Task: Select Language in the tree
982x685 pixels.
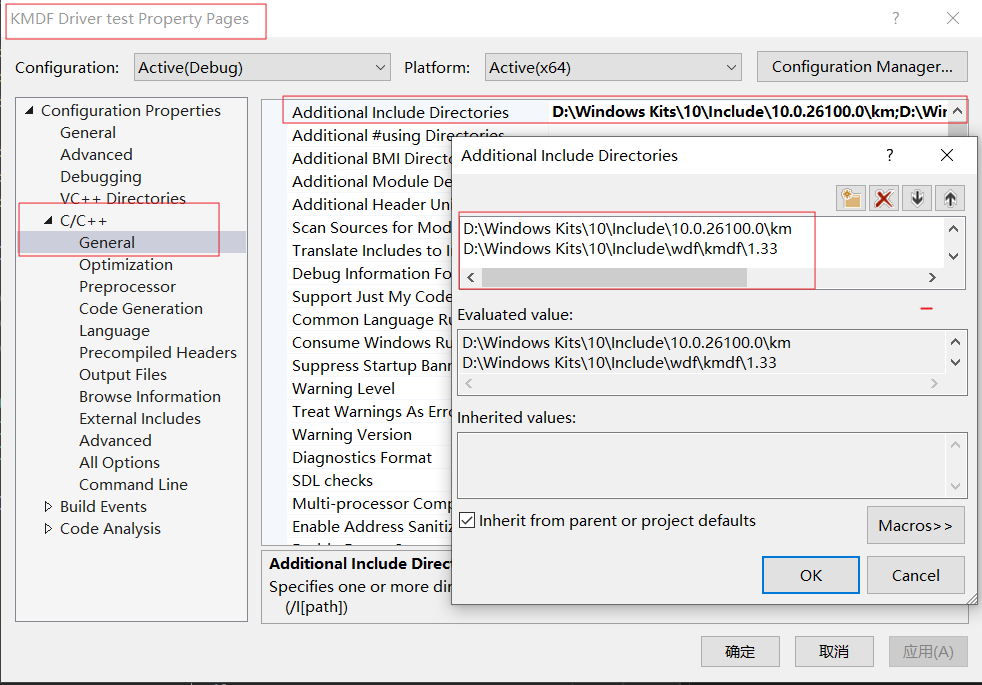Action: coord(114,331)
